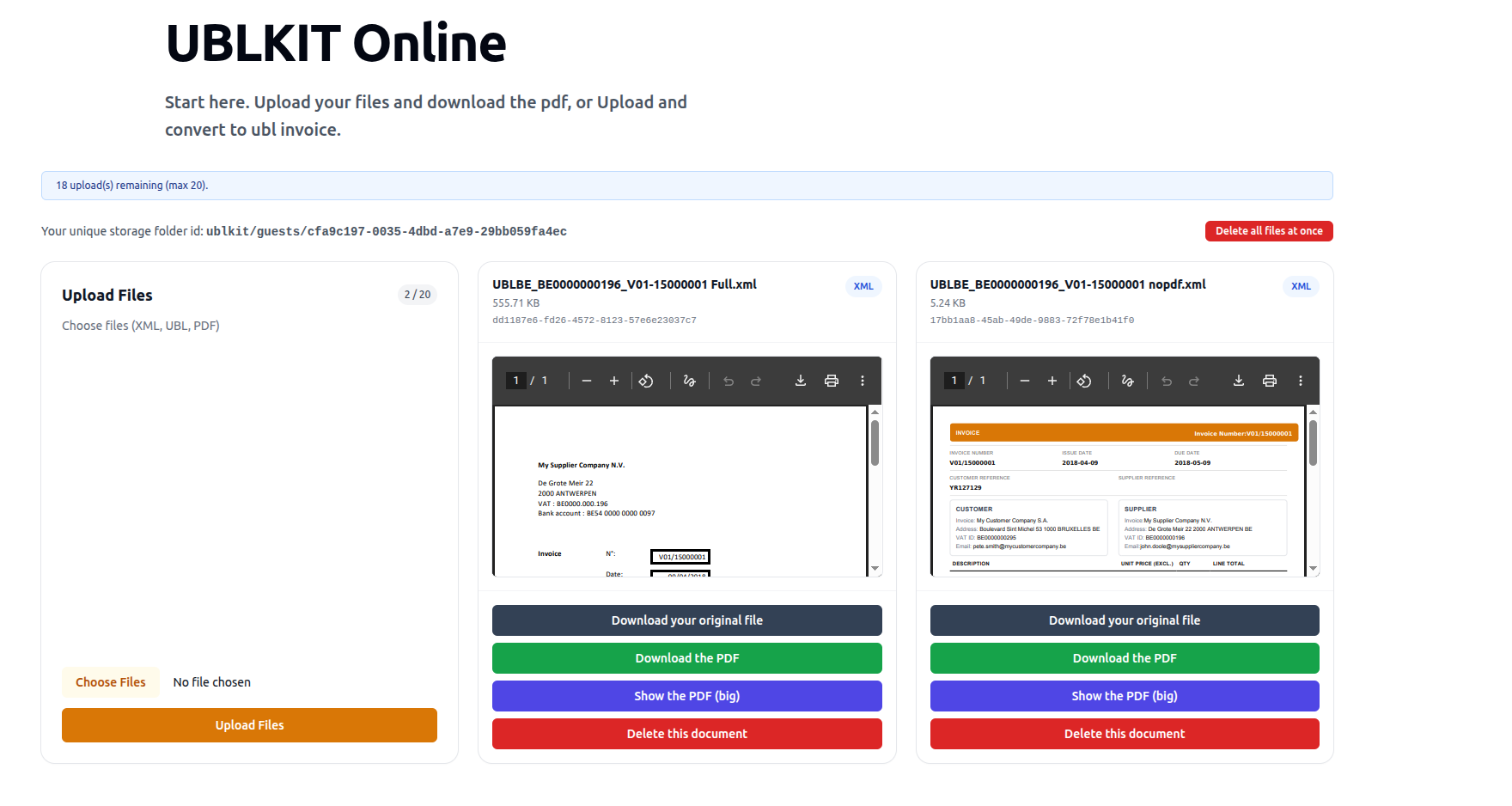Open the more options menu in Full.xml viewer
This screenshot has width=1512, height=806.
pyautogui.click(x=863, y=380)
